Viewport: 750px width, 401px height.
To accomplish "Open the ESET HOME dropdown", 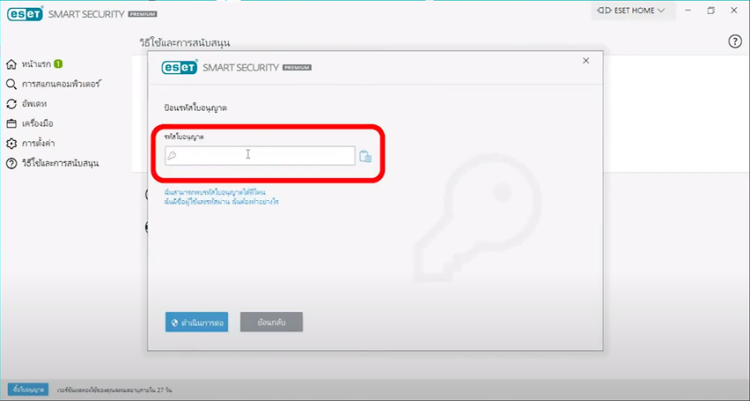I will pyautogui.click(x=631, y=11).
